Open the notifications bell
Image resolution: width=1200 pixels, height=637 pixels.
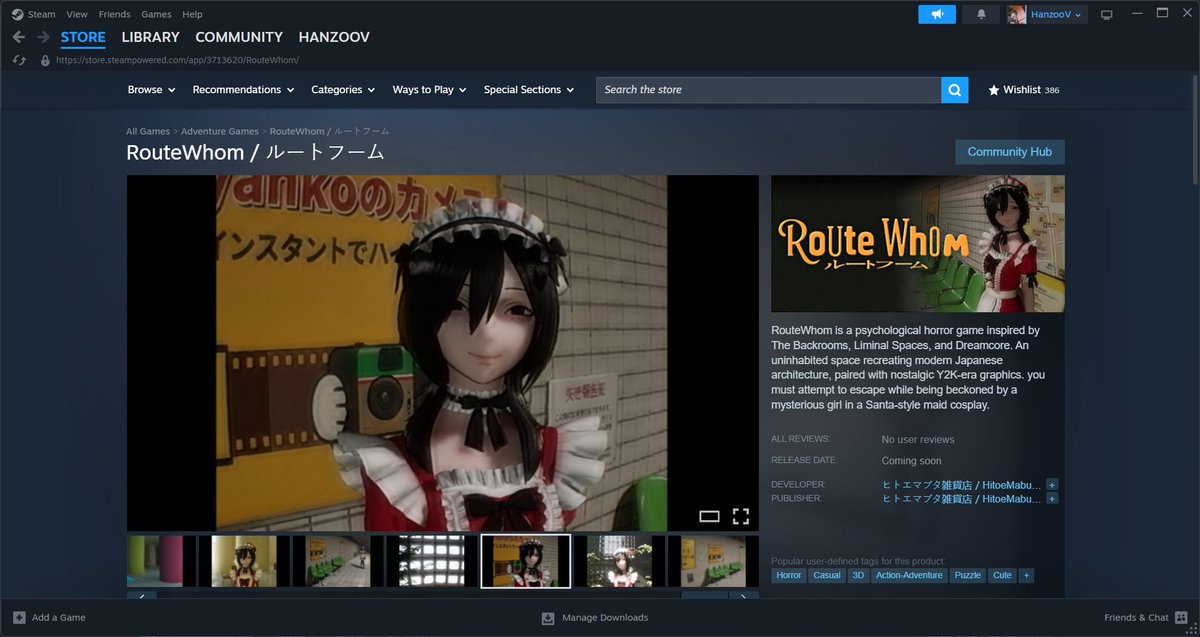pyautogui.click(x=981, y=14)
